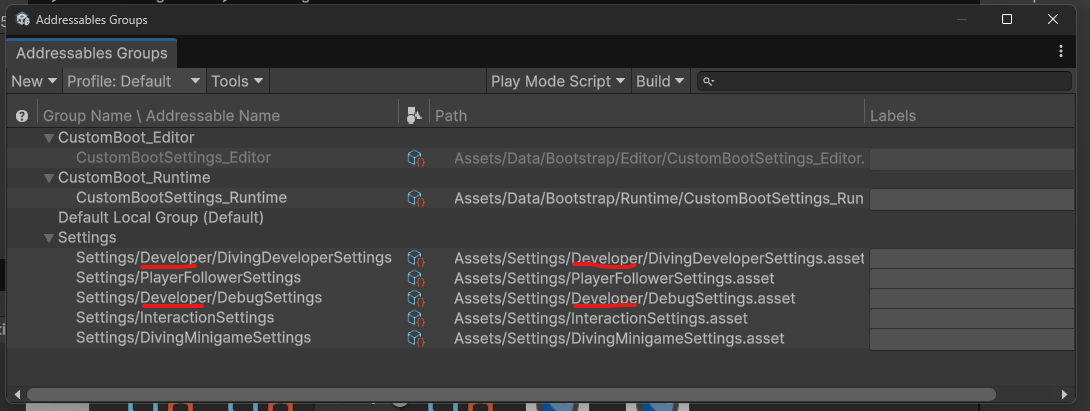Select the Addressables Groups tab
The image size is (1090, 411).
[x=91, y=53]
